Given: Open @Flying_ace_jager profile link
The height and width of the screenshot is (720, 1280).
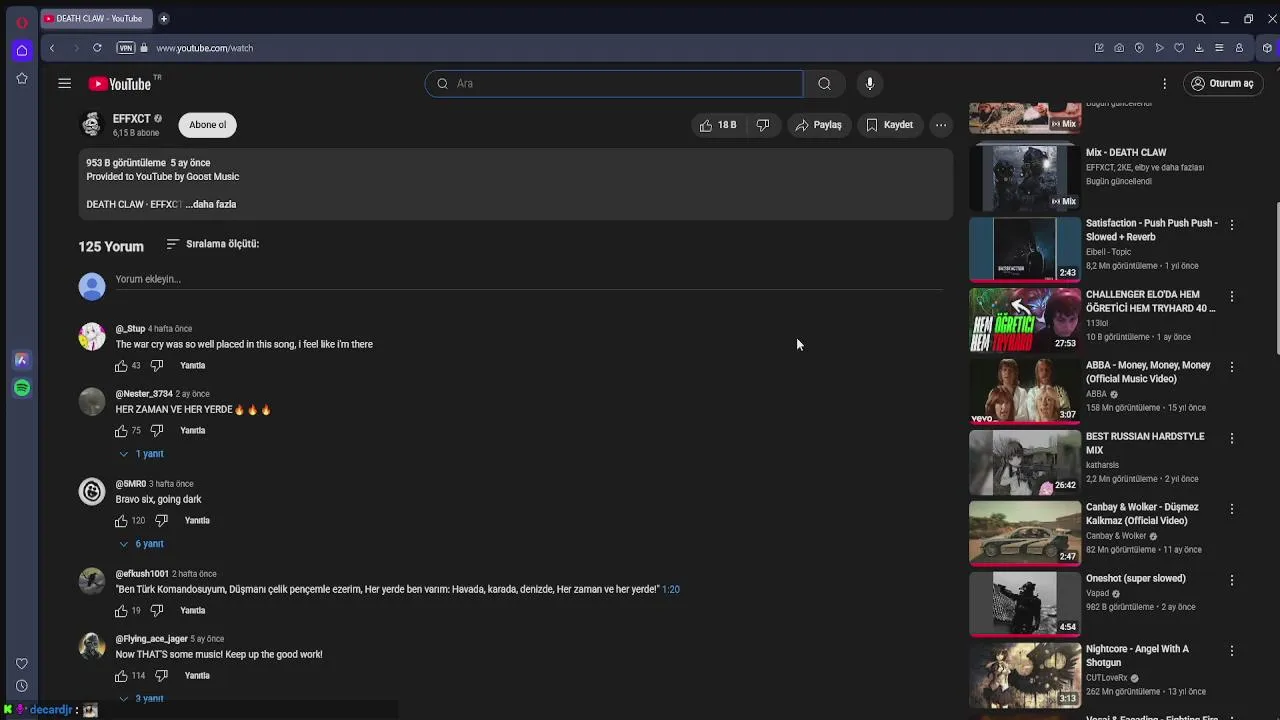Looking at the screenshot, I should tap(152, 639).
